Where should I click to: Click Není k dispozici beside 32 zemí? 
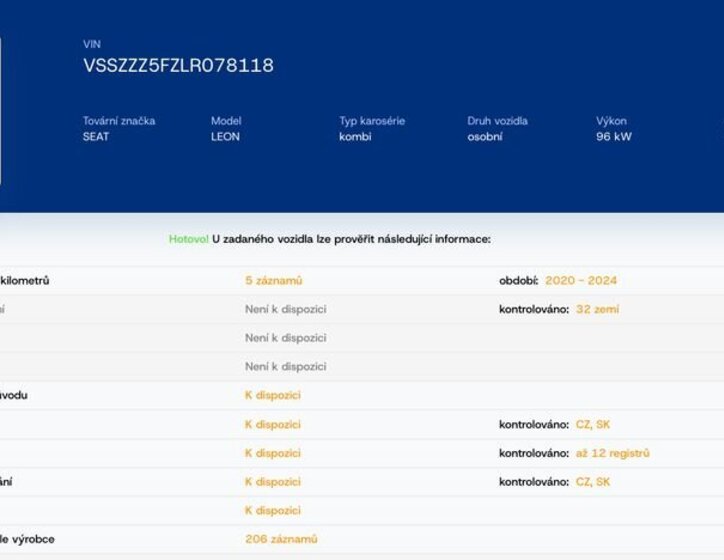tap(285, 310)
